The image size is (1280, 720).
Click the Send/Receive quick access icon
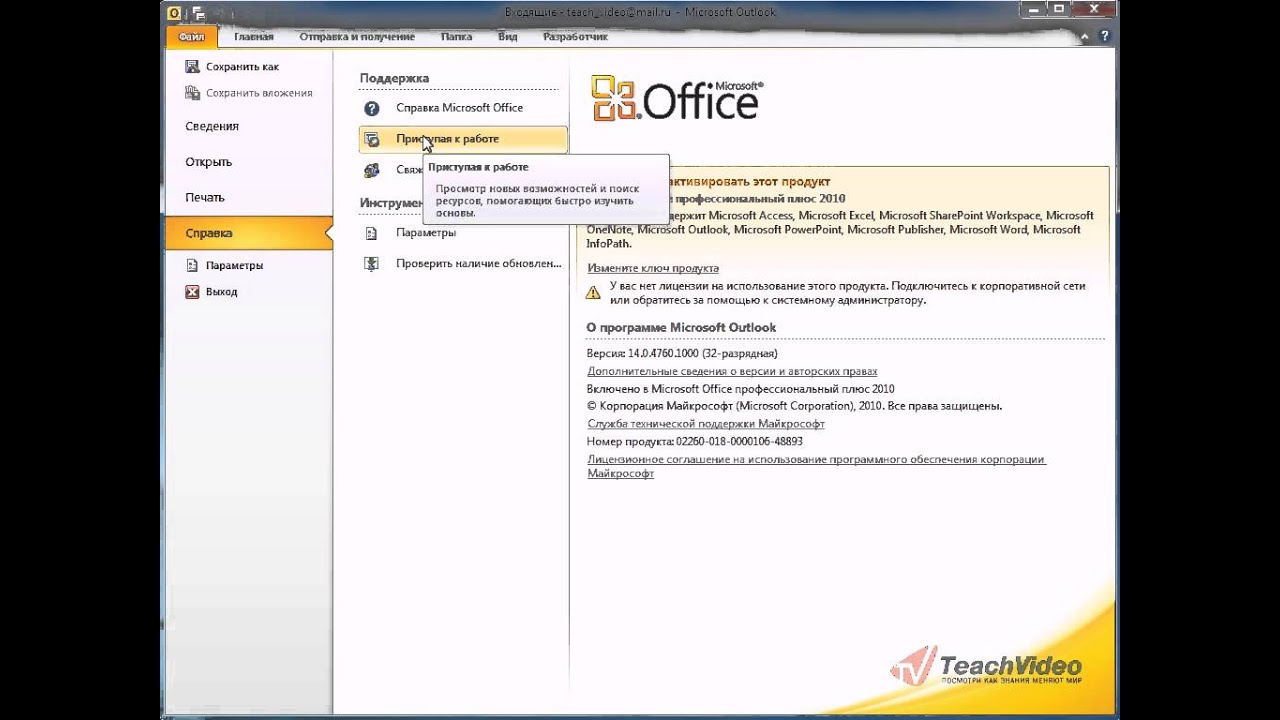pos(198,13)
